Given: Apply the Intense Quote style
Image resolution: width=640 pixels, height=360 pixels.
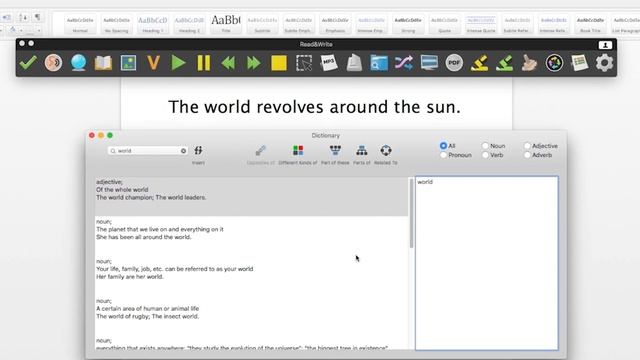Looking at the screenshot, I should click(481, 24).
